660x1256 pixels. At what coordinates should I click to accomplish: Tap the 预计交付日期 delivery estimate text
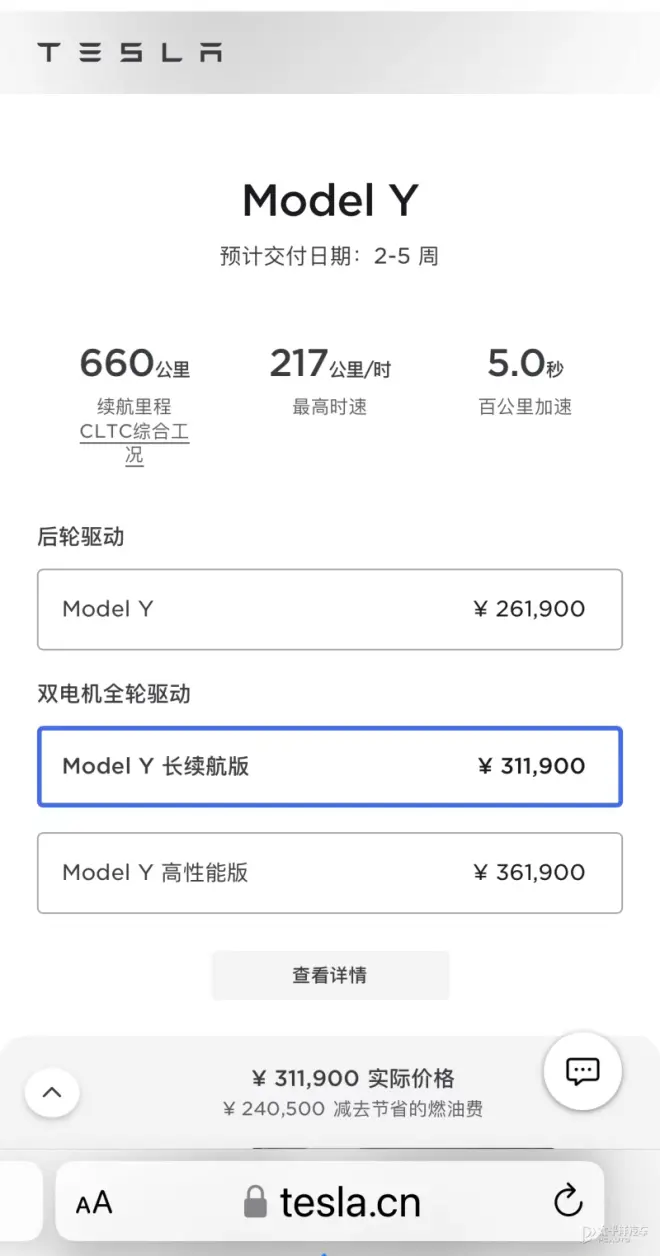330,256
